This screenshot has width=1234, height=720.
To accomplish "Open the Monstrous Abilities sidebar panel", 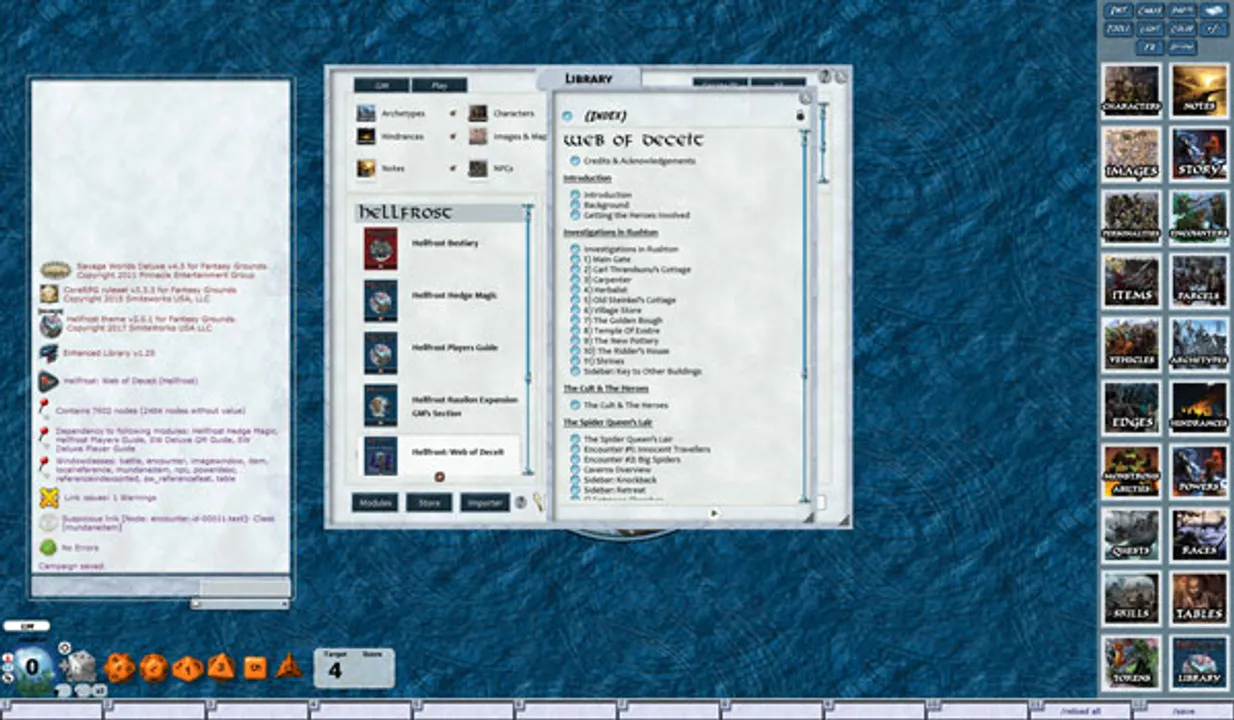I will pyautogui.click(x=1132, y=472).
